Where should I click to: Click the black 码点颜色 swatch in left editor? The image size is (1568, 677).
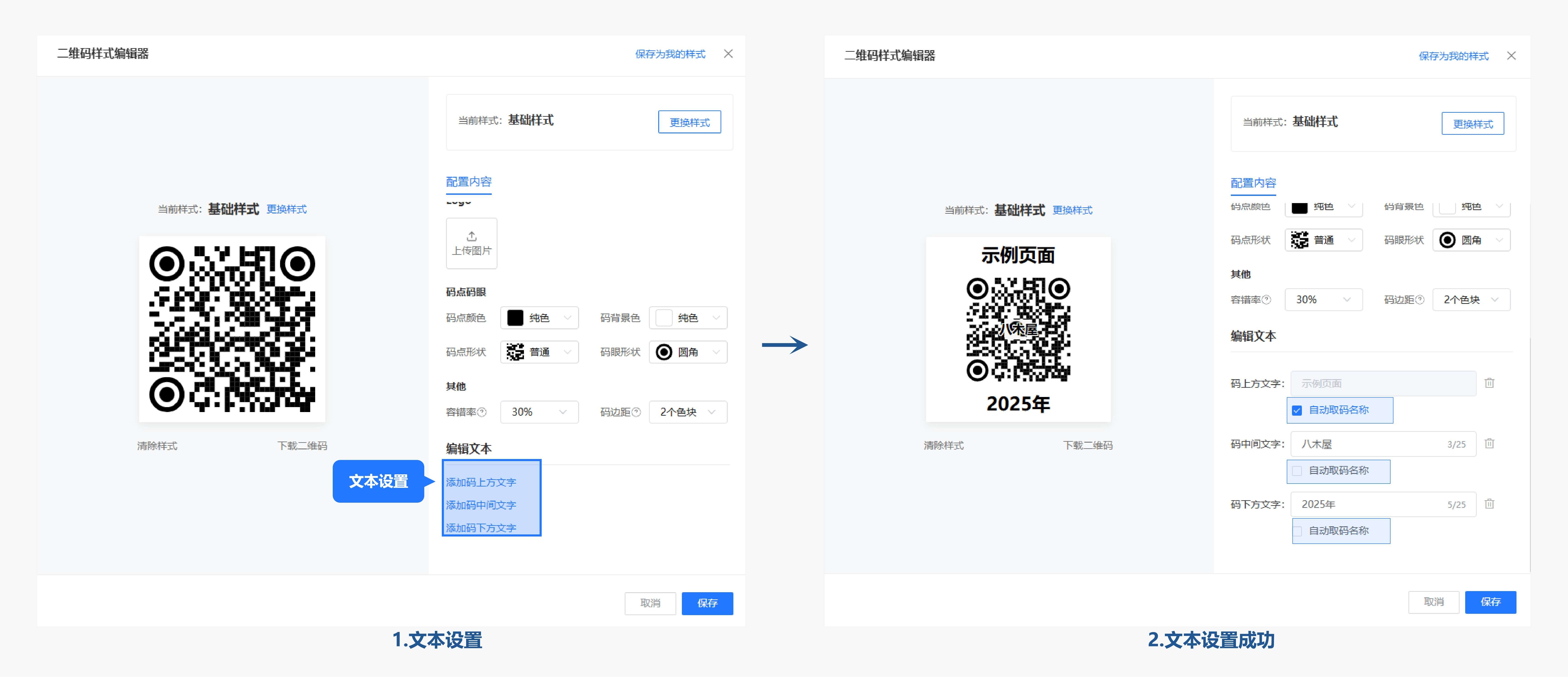click(515, 318)
